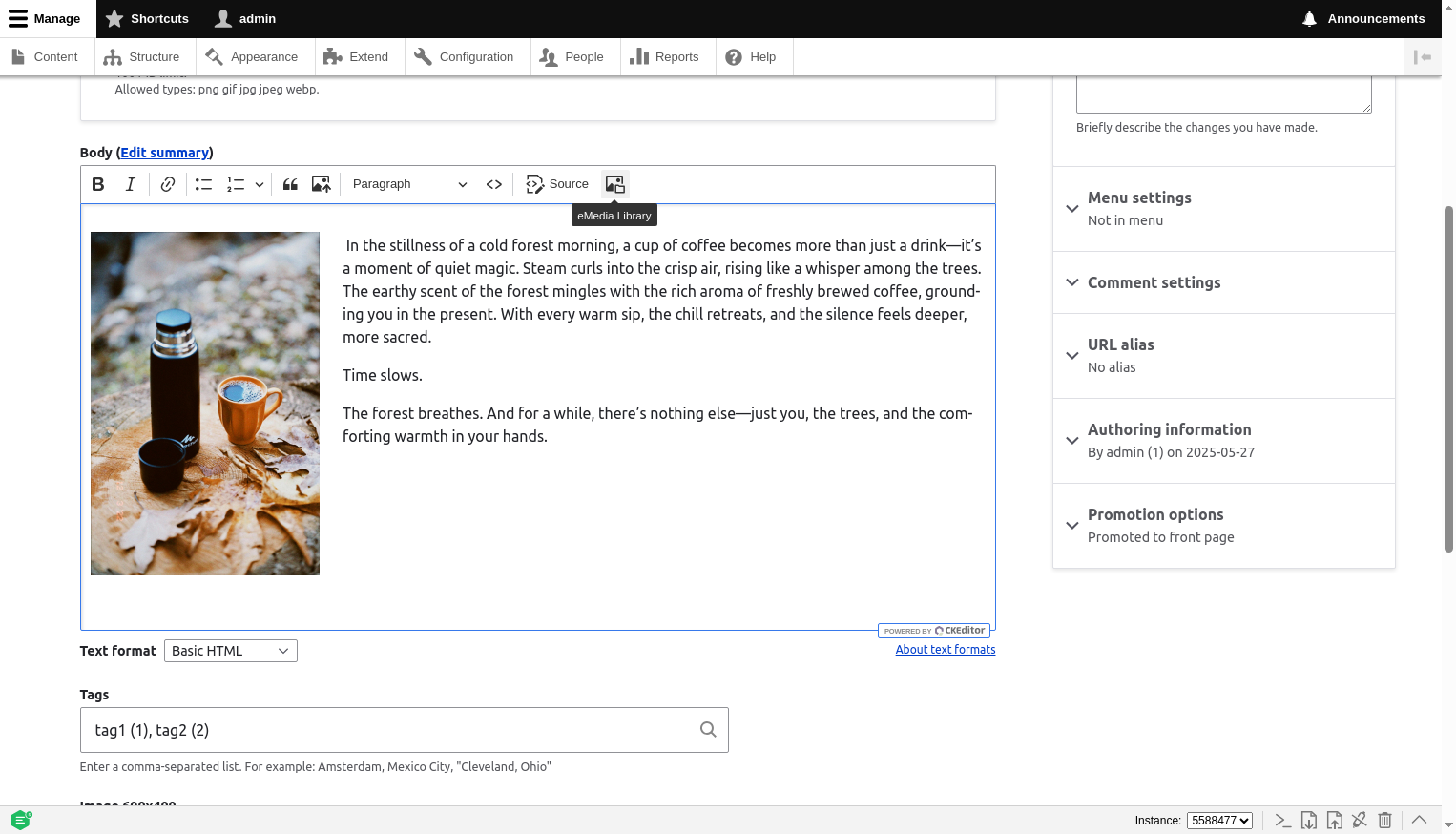
Task: Open the eMedia Library
Action: (615, 184)
